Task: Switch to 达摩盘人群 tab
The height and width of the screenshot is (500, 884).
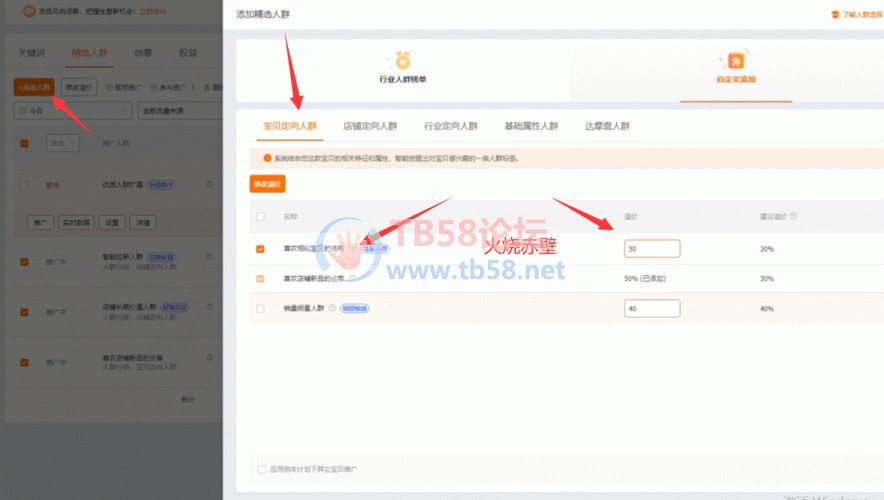Action: [607, 127]
